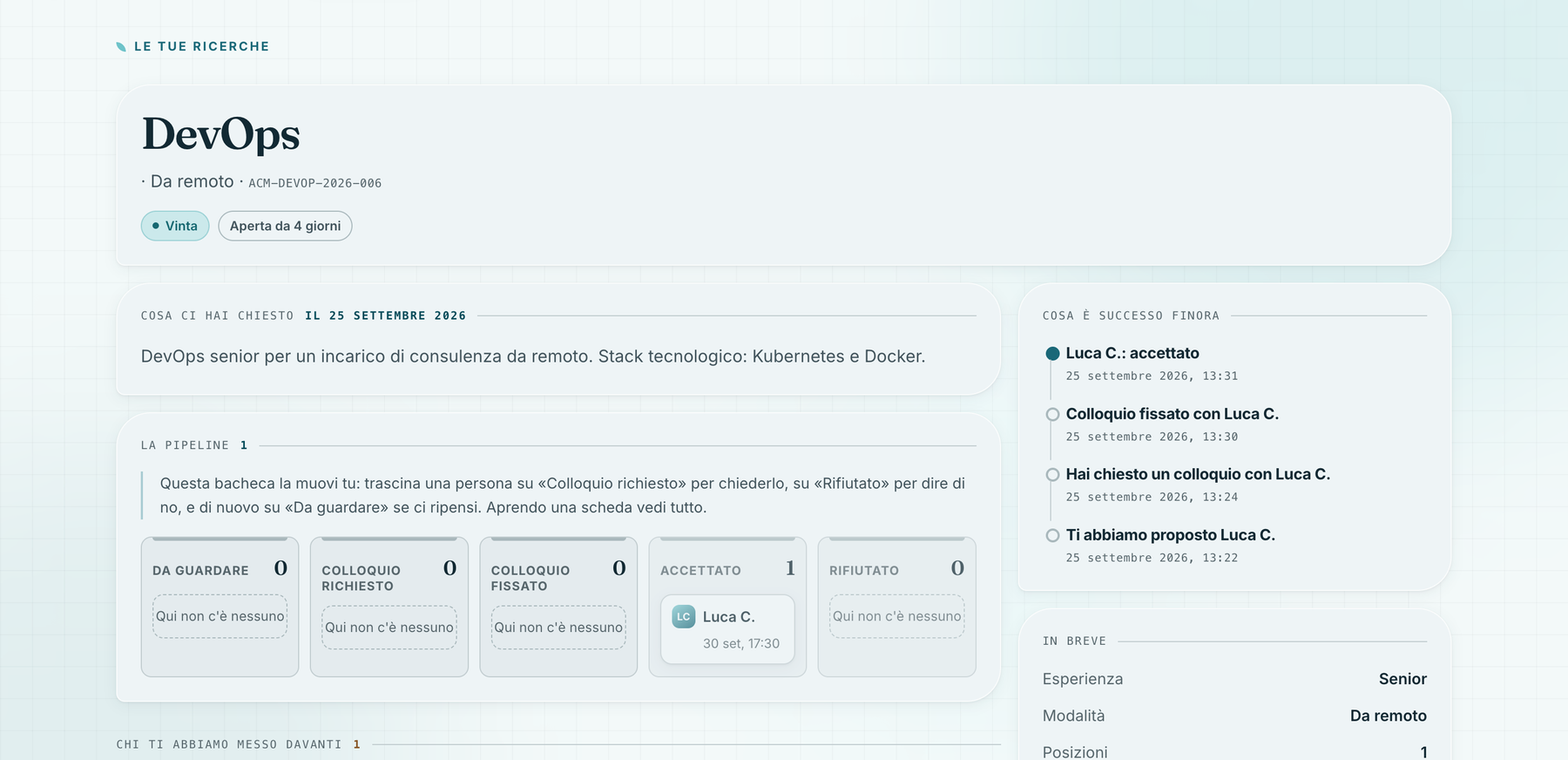The width and height of the screenshot is (1568, 760).
Task: Click the filled dot beside Luca C.: accettato
Action: (x=1052, y=354)
